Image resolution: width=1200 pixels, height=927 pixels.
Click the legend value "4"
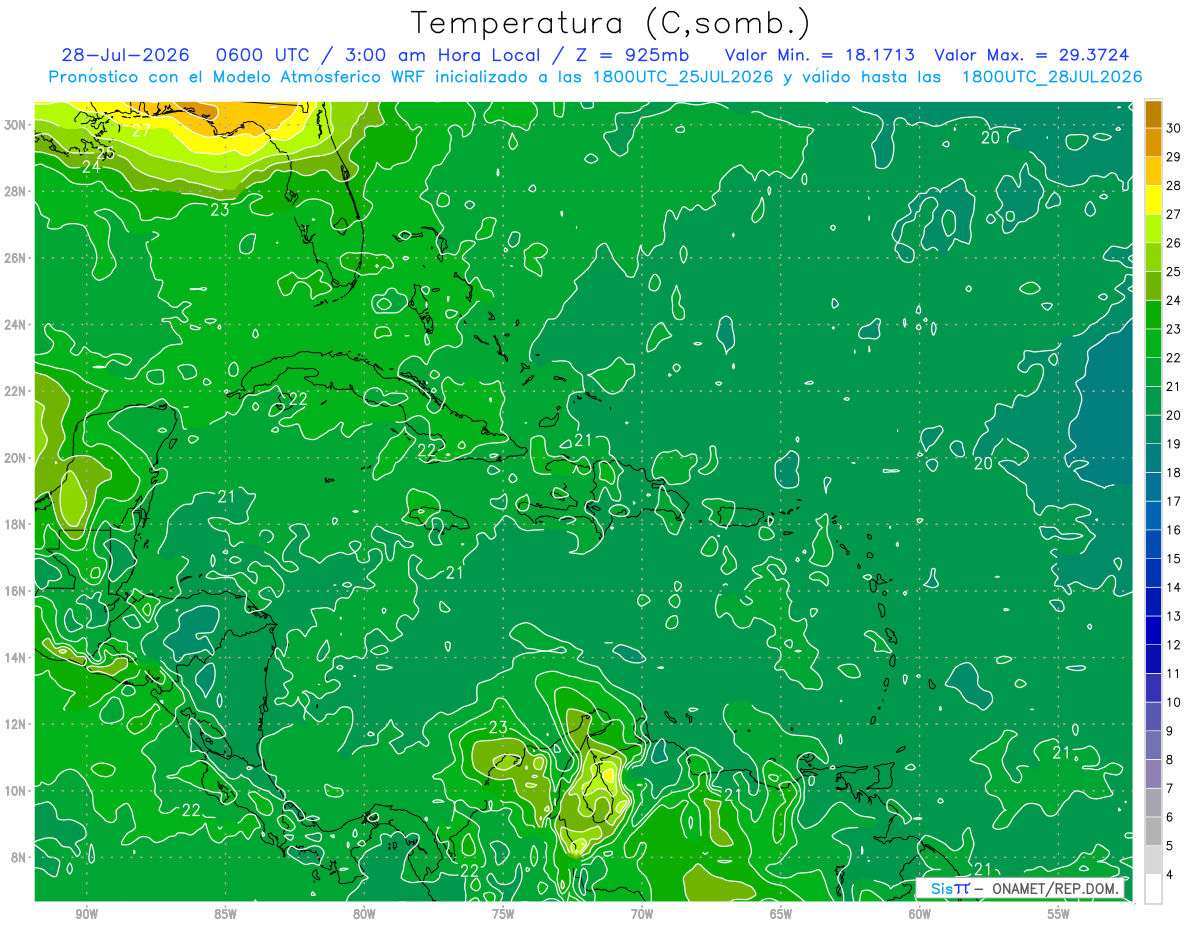tap(1170, 875)
